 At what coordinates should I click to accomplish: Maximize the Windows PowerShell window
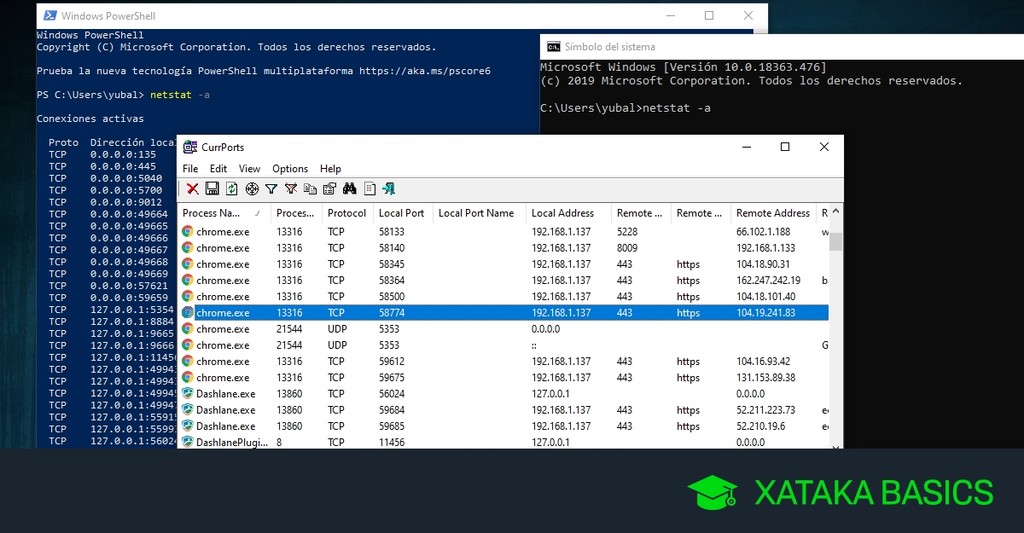709,15
